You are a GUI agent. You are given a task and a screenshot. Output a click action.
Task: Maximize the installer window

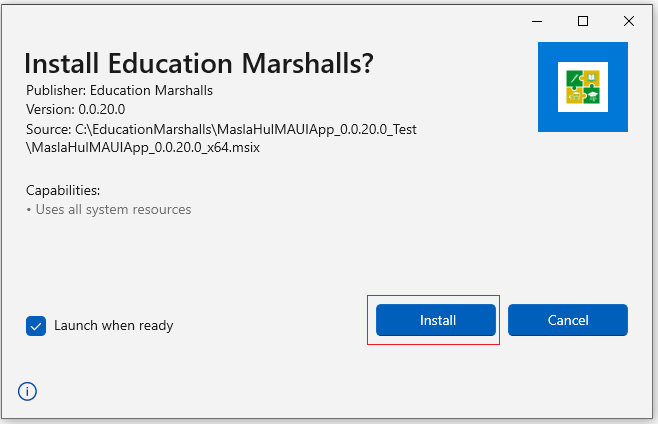(x=583, y=21)
